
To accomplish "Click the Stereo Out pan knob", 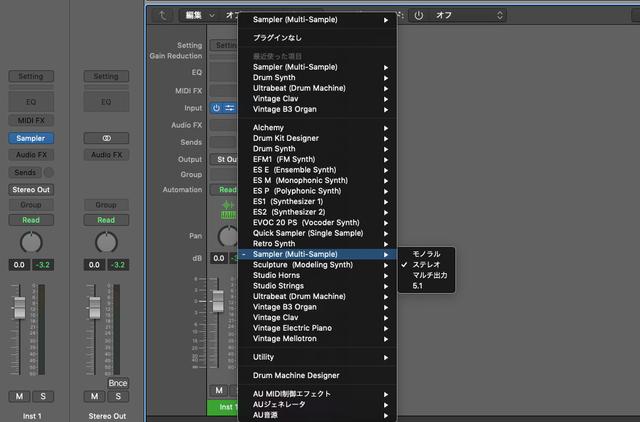I will 106,243.
